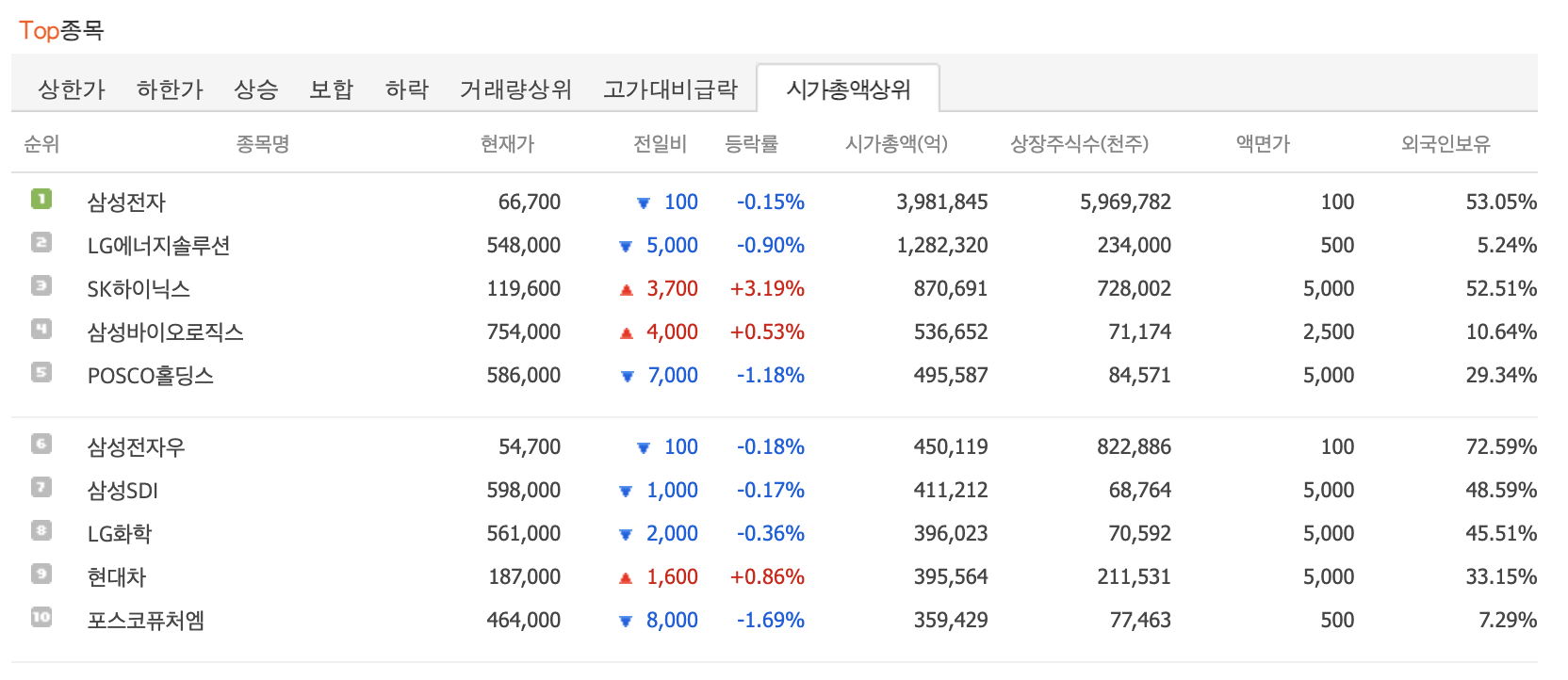Screen dimensions: 1568x680
Task: Switch to the 하락 tab
Action: pyautogui.click(x=407, y=89)
